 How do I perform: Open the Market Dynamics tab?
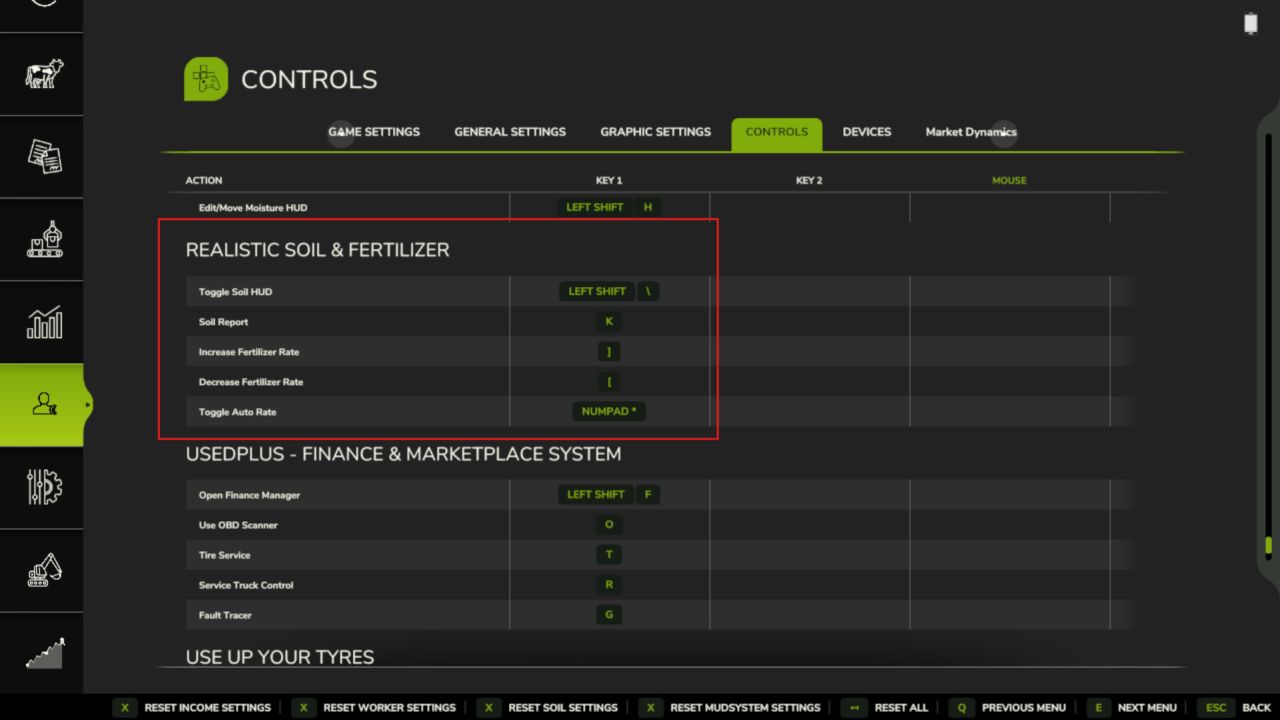[970, 132]
